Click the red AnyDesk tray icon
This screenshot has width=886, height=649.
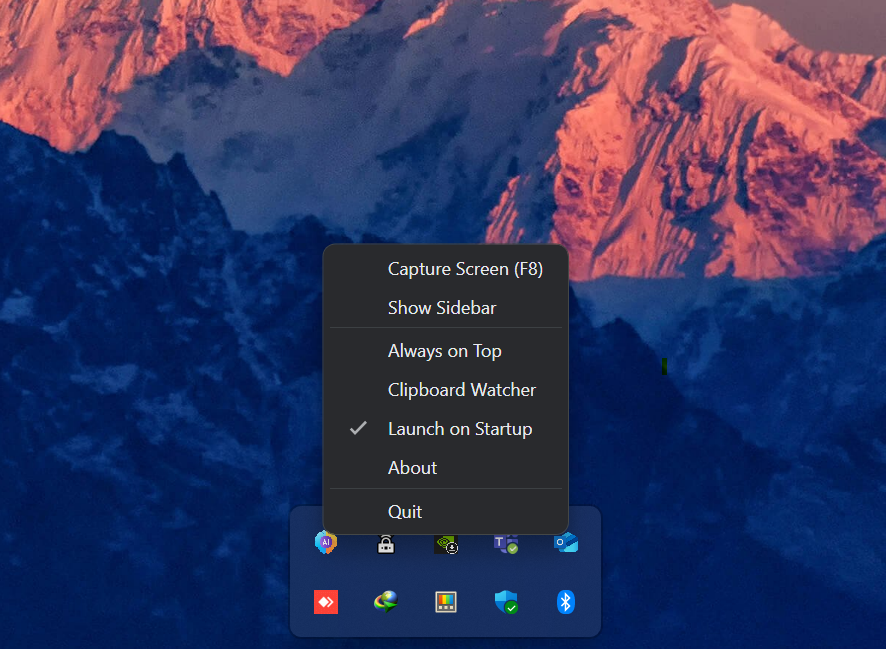(x=325, y=601)
